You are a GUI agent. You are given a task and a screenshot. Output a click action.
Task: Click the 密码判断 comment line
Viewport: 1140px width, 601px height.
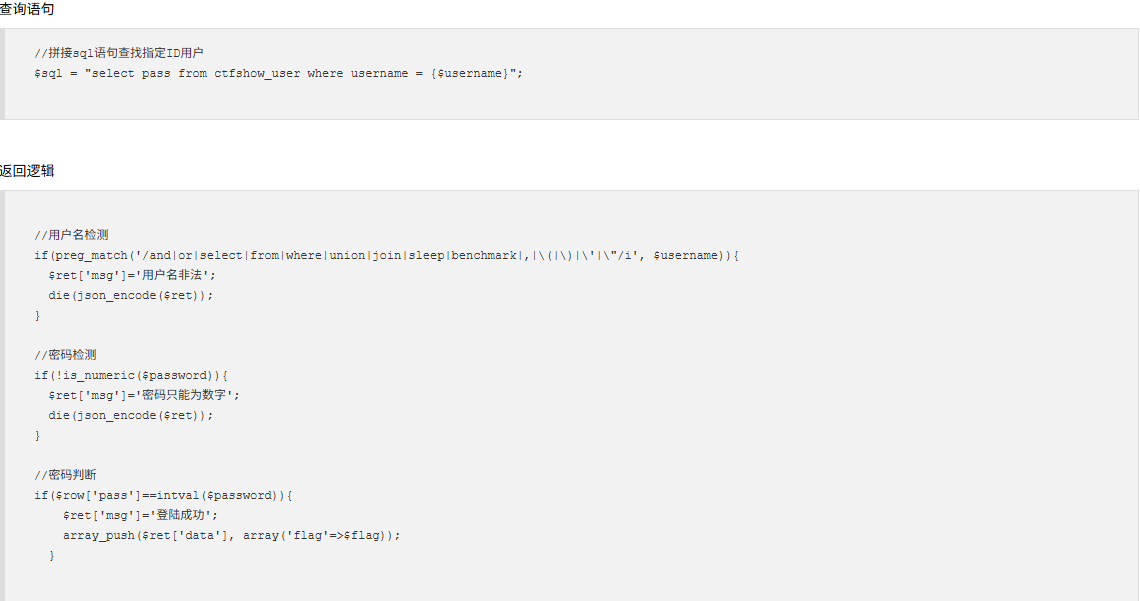65,475
